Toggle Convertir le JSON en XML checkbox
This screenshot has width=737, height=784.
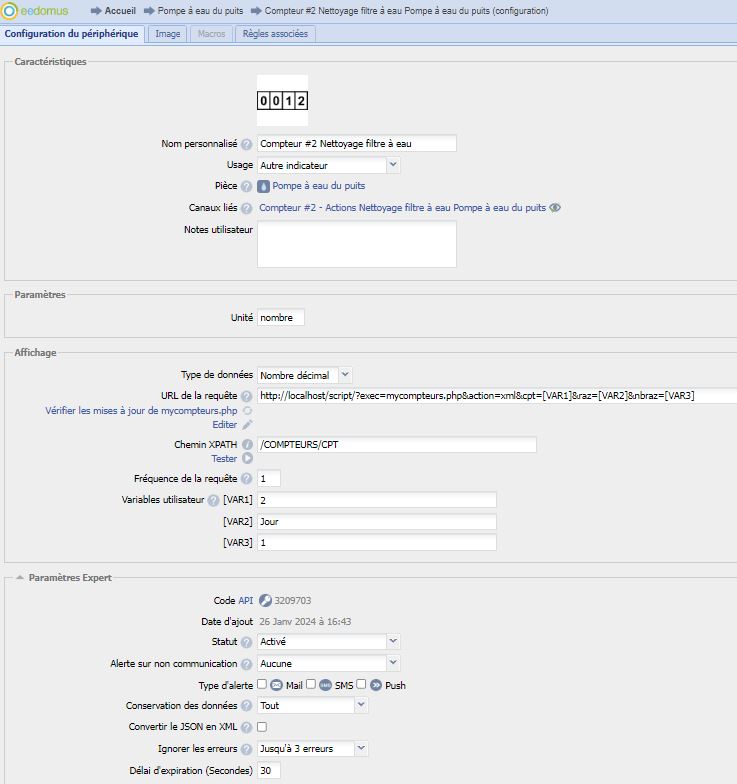262,727
